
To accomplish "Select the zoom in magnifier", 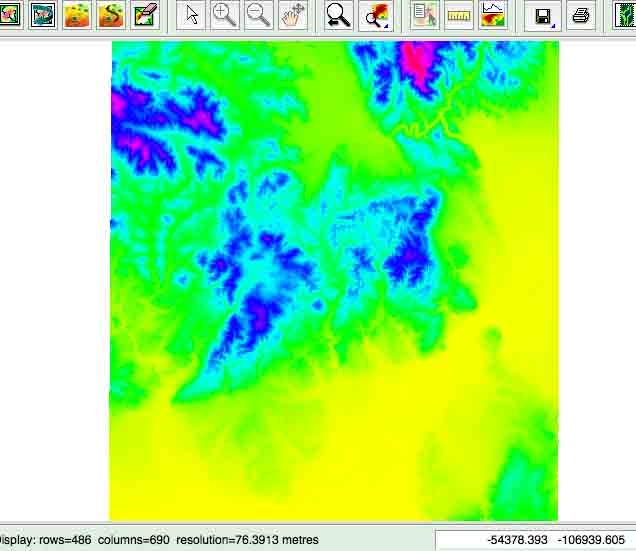I will coord(225,15).
